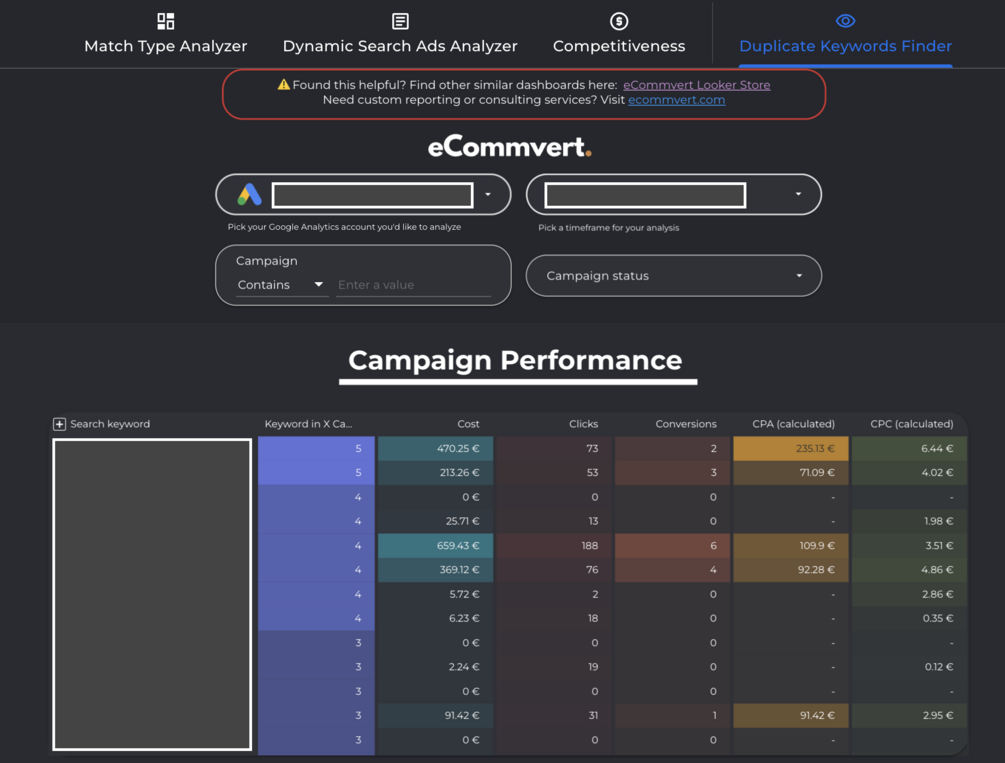Click the 0.12 € CPC cell

pos(909,667)
